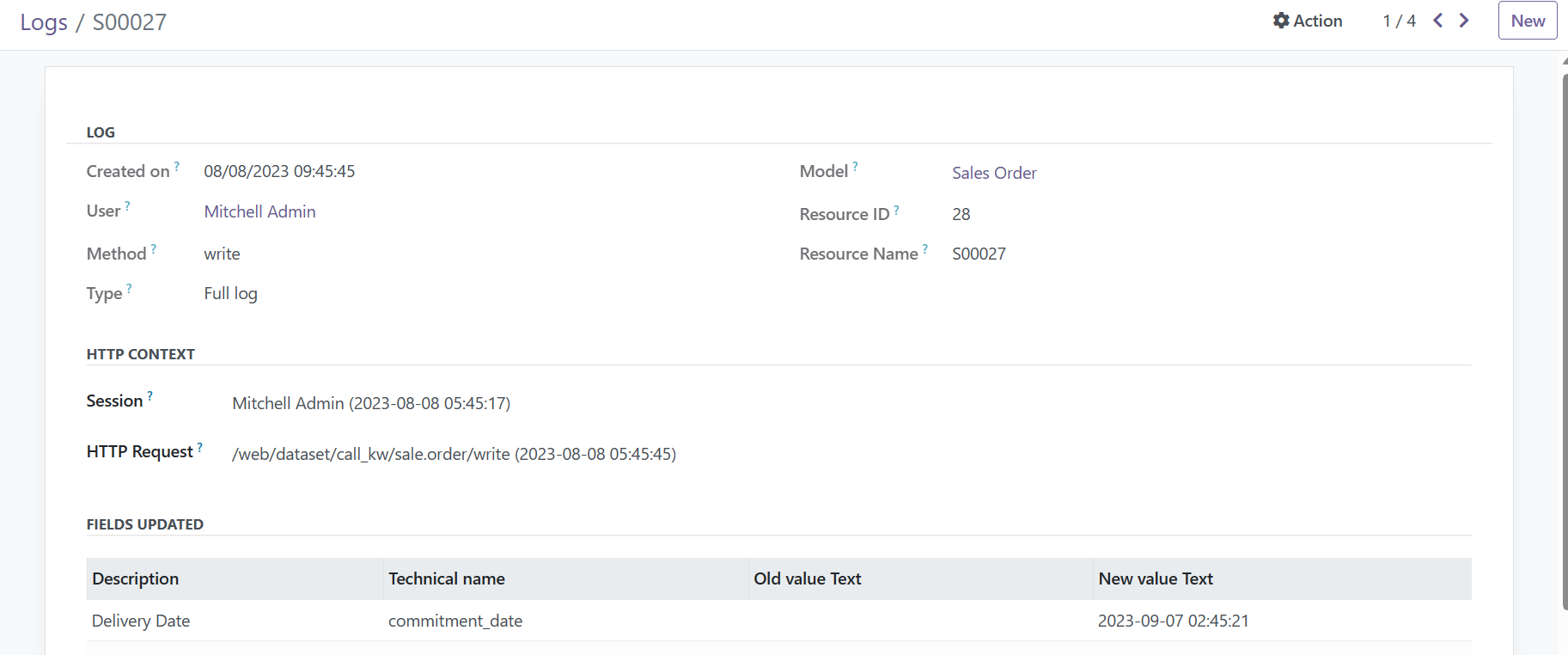Open the Sales Order model link
The width and height of the screenshot is (1568, 655).
pyautogui.click(x=994, y=173)
